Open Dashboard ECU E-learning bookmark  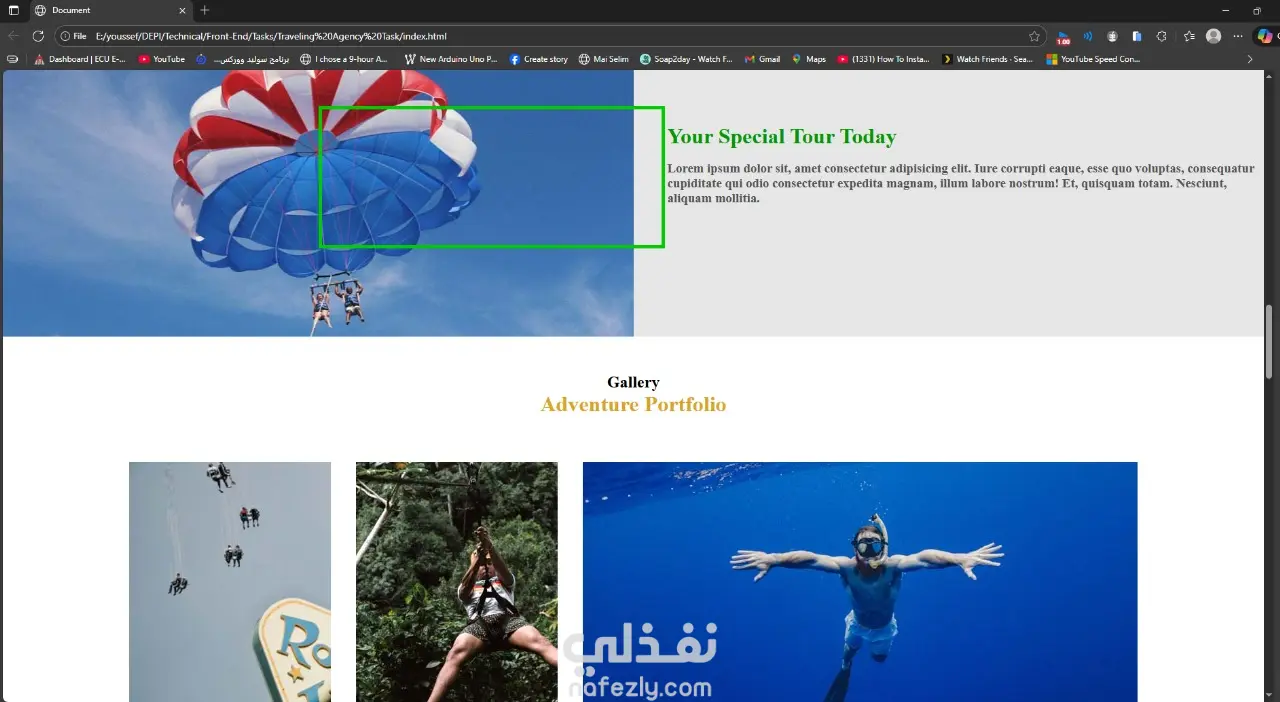(80, 59)
